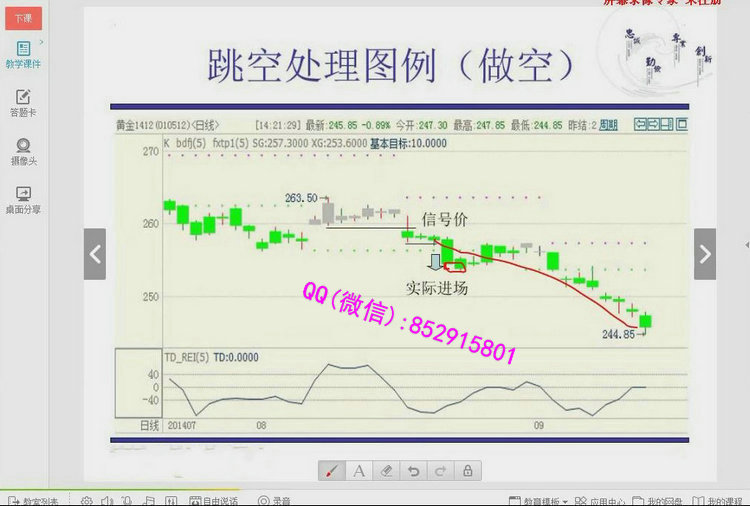
Task: Advance to the next slide
Action: [705, 254]
